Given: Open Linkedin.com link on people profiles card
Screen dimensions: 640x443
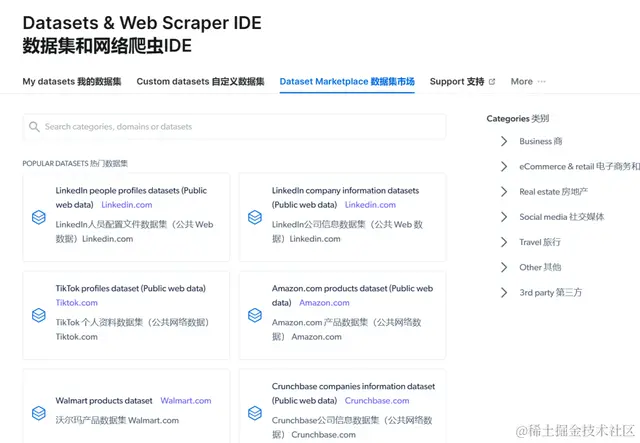Looking at the screenshot, I should point(127,205).
